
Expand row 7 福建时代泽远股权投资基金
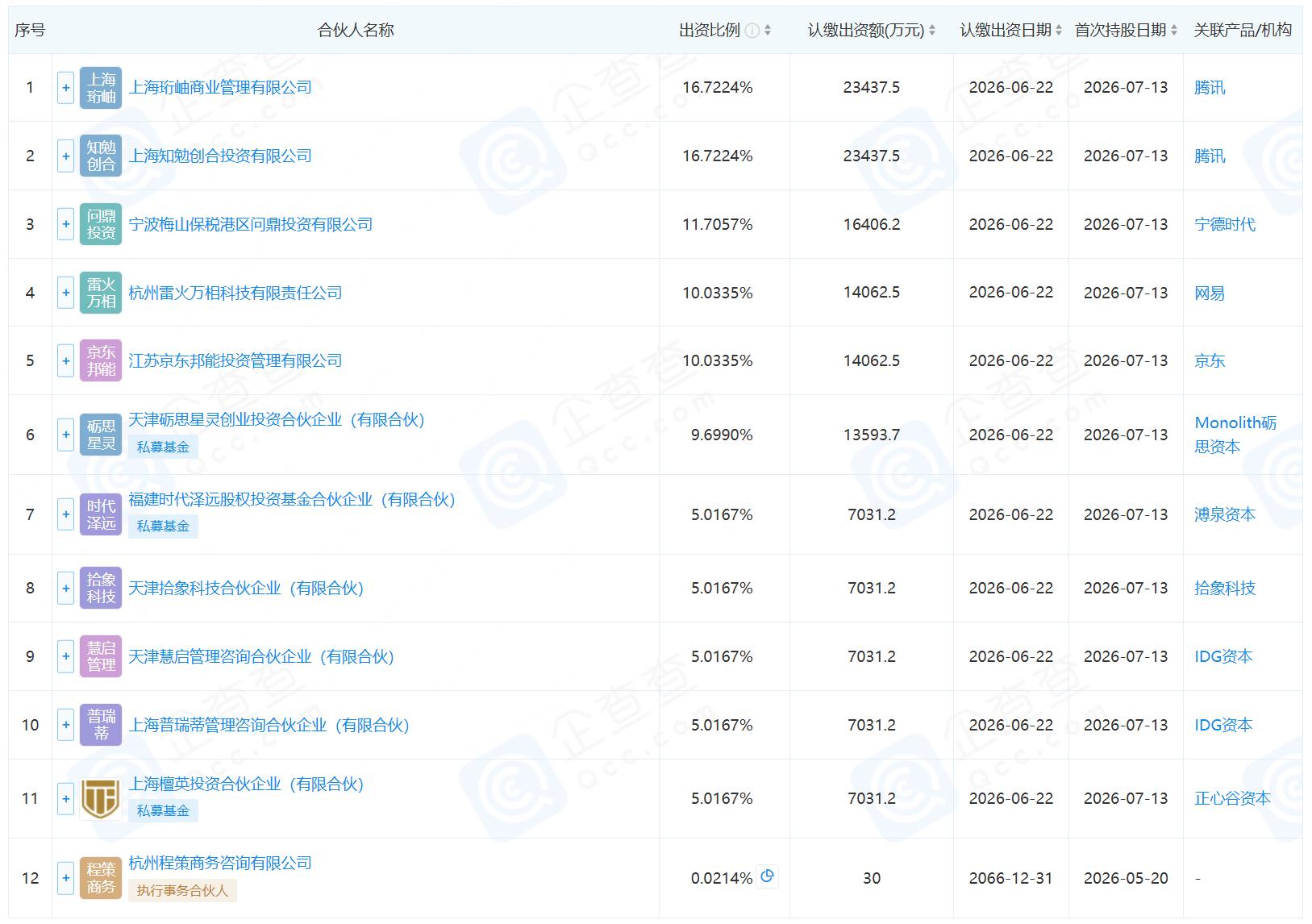[66, 514]
